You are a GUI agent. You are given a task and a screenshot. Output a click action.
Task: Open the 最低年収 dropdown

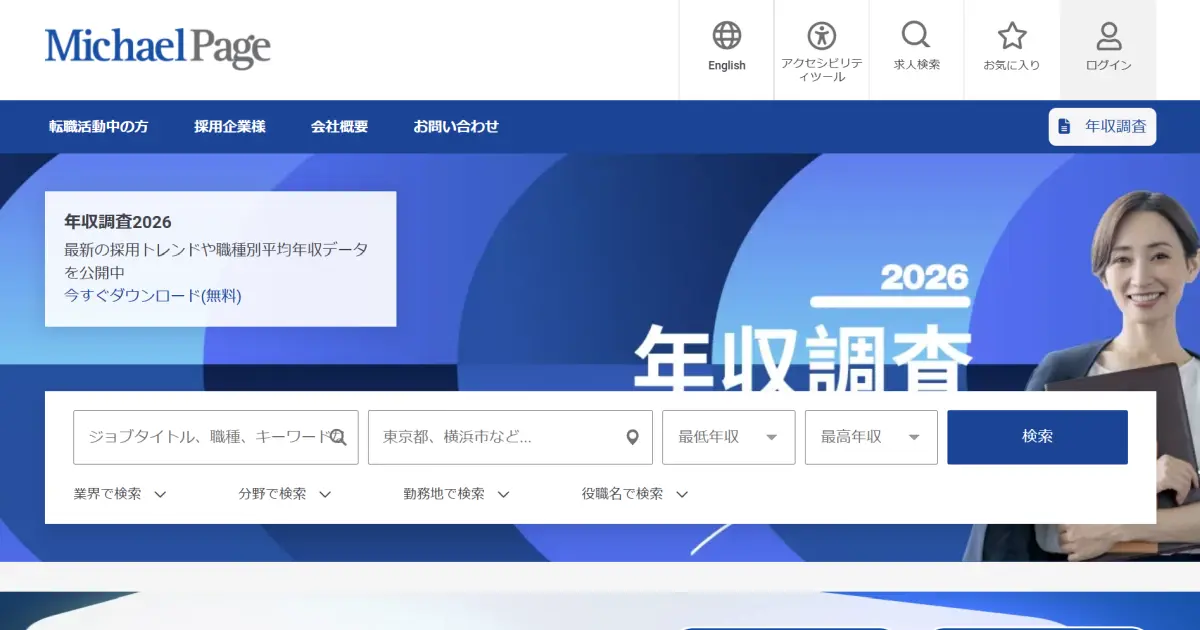[x=728, y=437]
